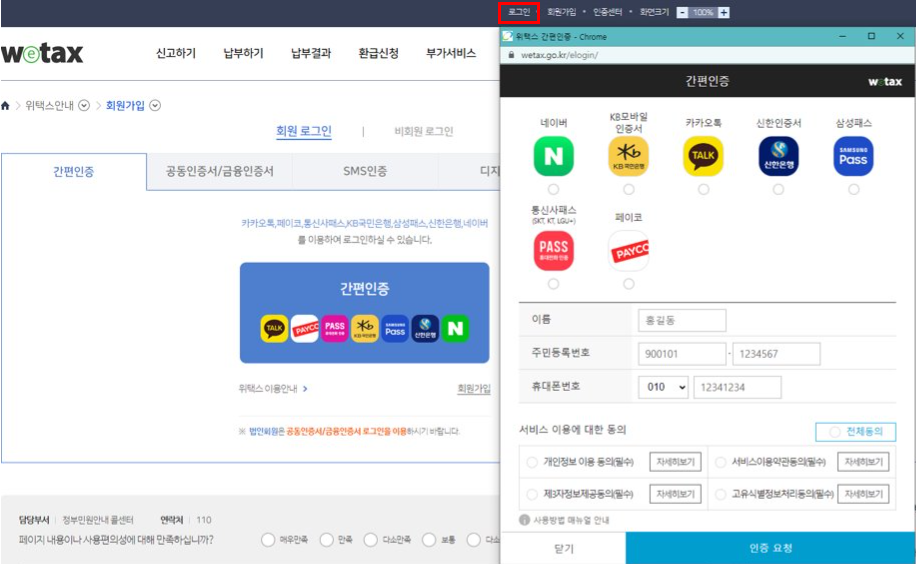The image size is (916, 564).
Task: Click the 위택스 이용안내 link
Action: point(273,389)
